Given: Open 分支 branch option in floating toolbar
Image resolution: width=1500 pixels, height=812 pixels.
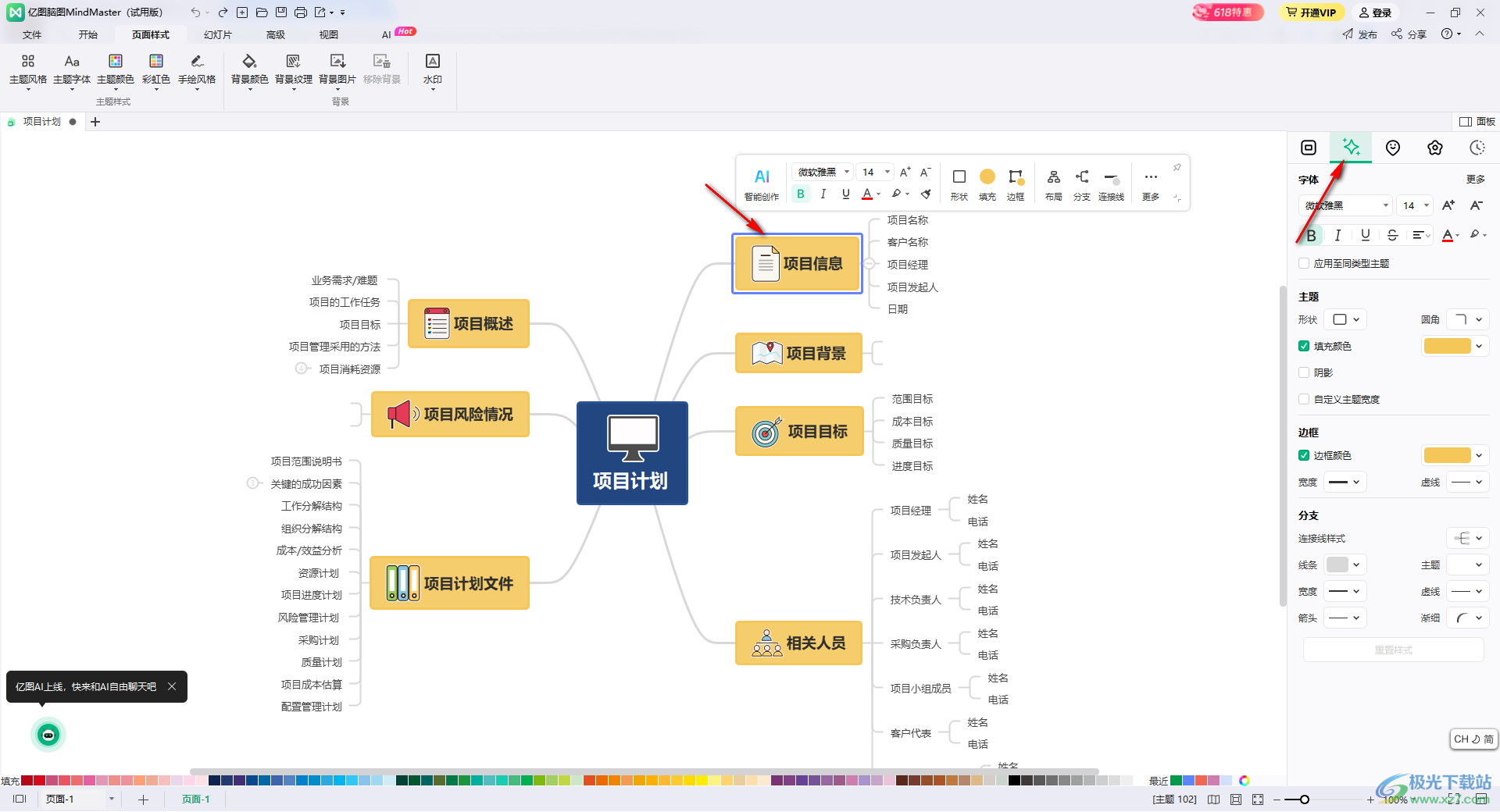Looking at the screenshot, I should click(x=1082, y=184).
